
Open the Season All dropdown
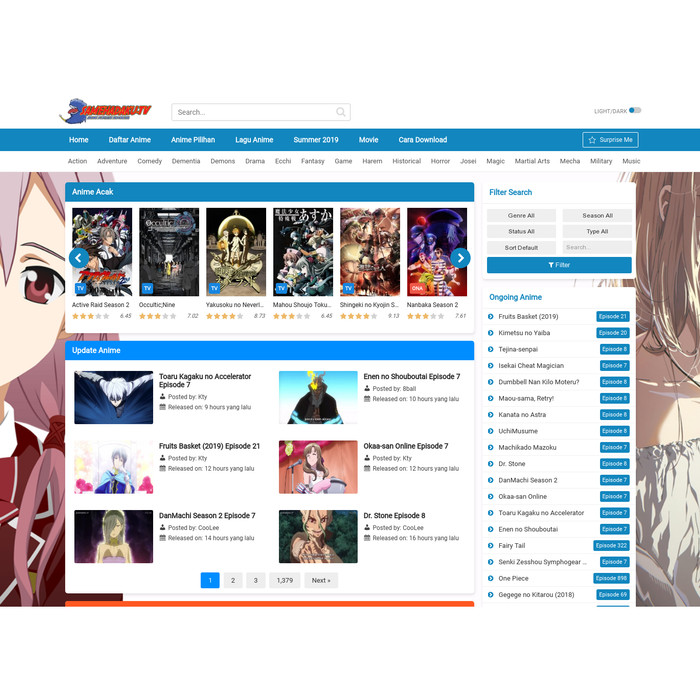click(x=597, y=215)
